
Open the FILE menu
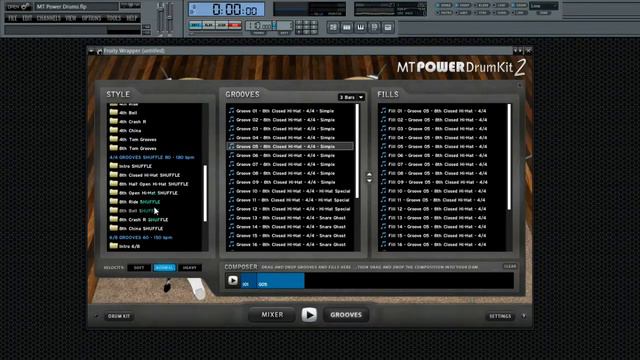point(13,18)
